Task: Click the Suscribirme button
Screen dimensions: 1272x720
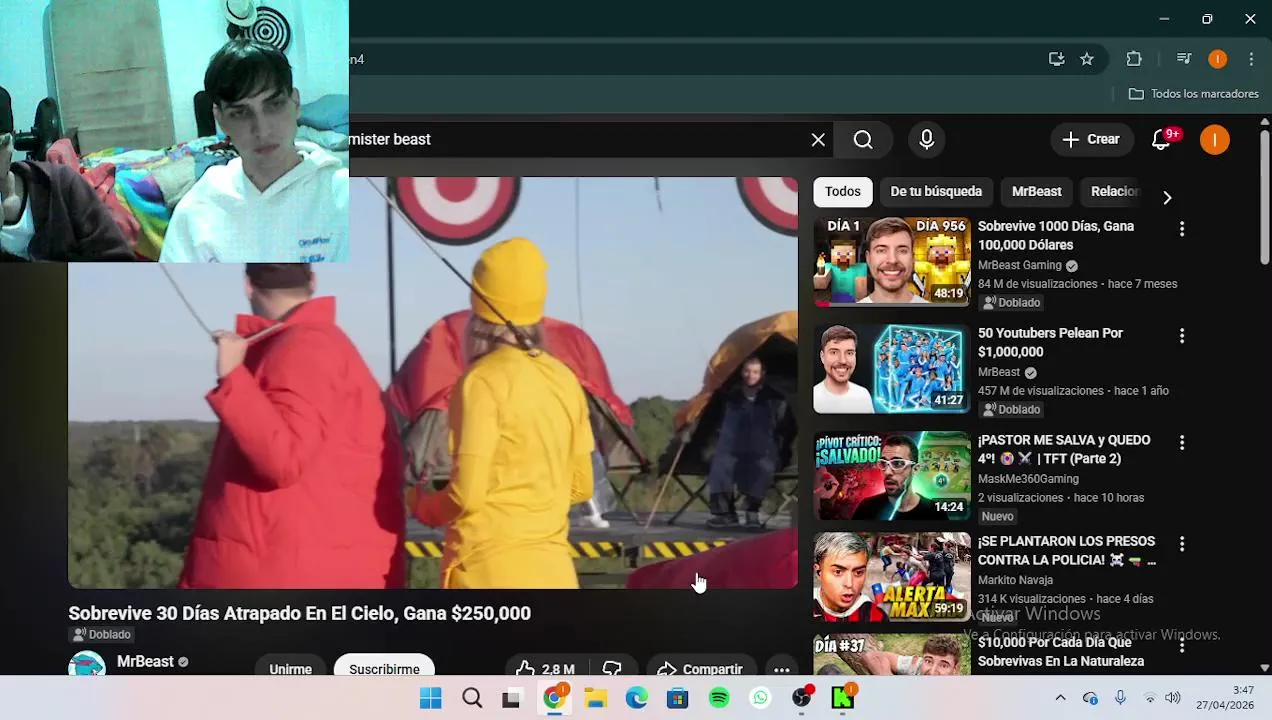Action: (384, 666)
